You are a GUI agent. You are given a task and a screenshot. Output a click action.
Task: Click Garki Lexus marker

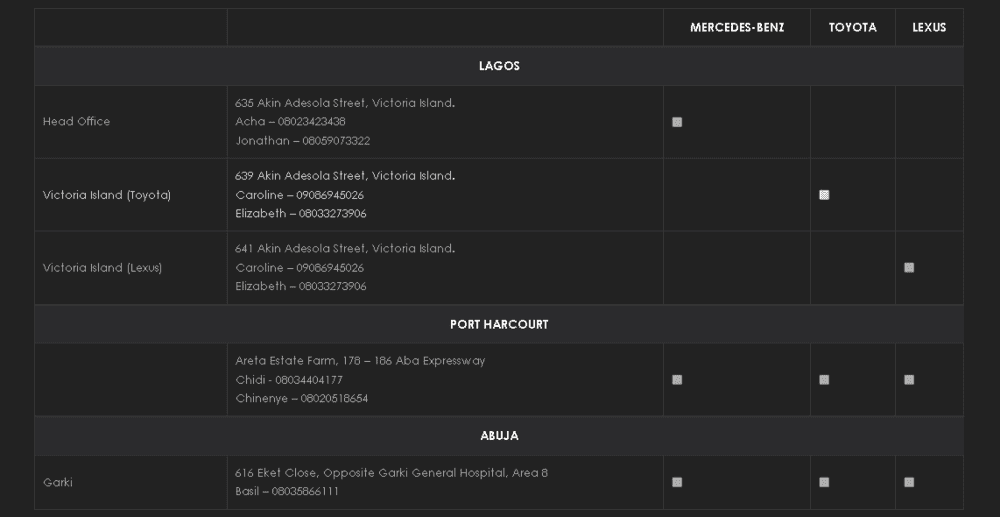(909, 482)
